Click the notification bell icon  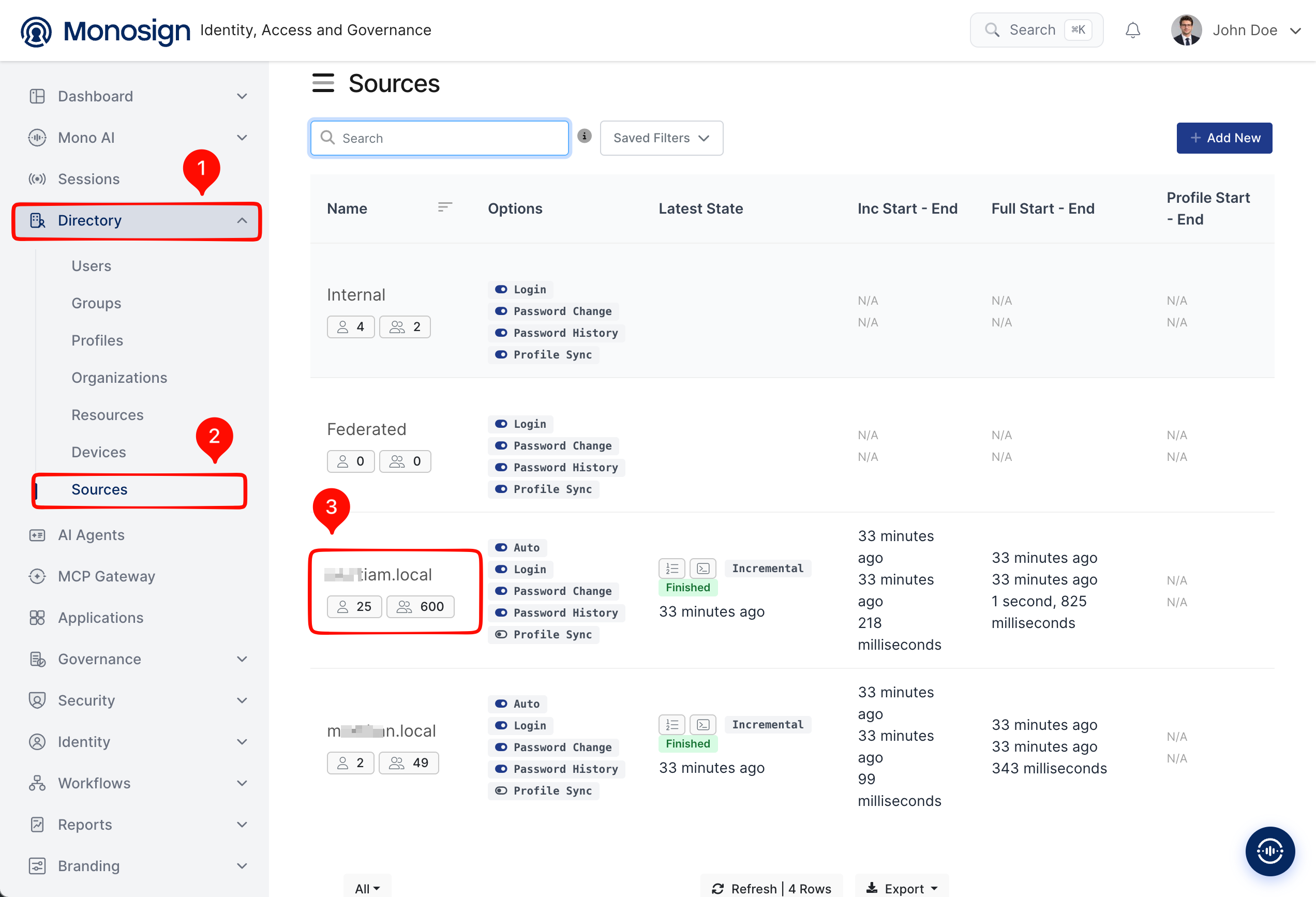click(x=1132, y=30)
